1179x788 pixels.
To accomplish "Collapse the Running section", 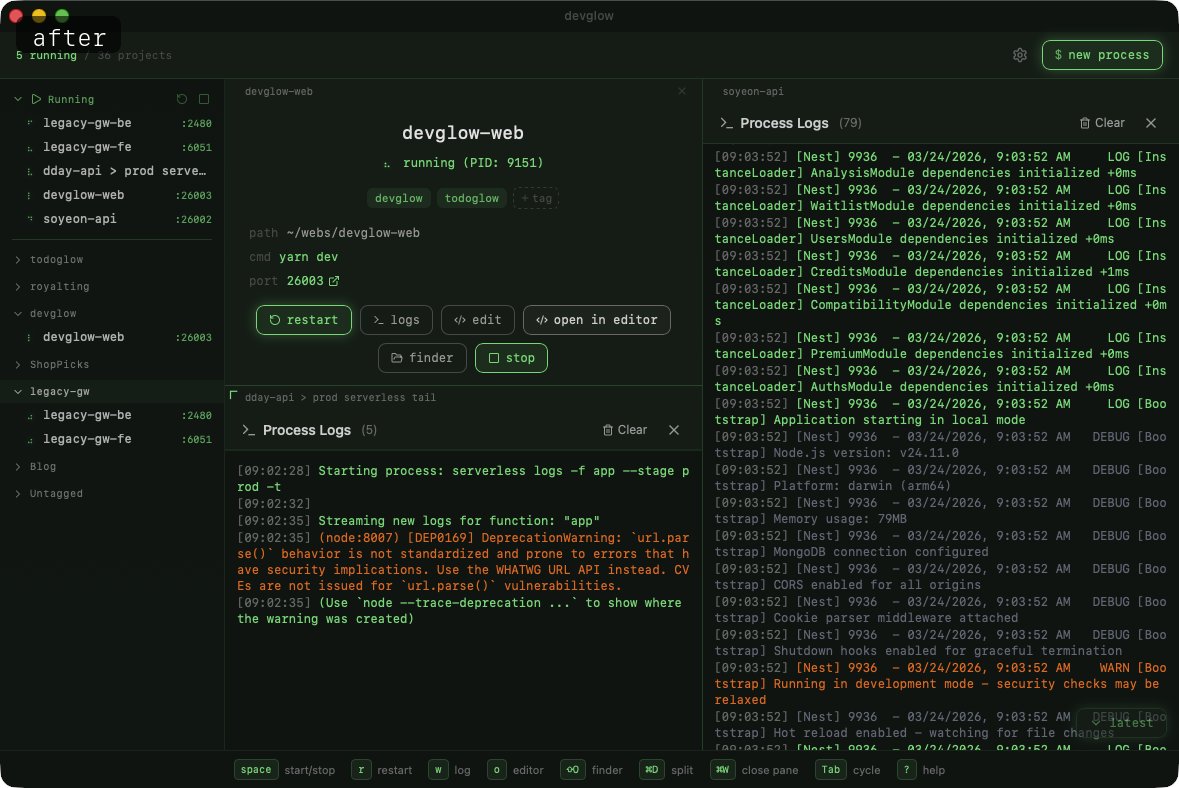I will tap(18, 99).
